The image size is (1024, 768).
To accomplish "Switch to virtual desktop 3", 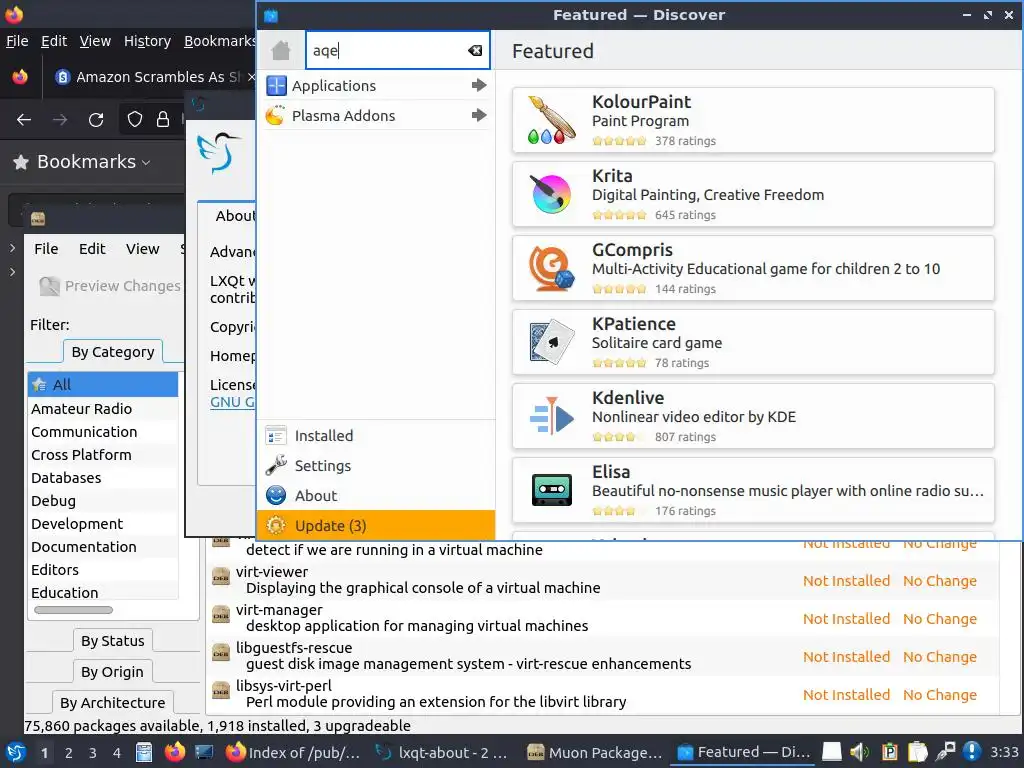I will point(93,753).
